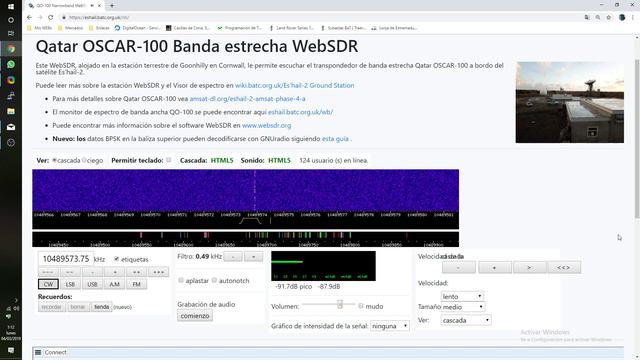Click the Goonhilly ground station photo
This screenshot has height=360, width=640.
tap(569, 102)
